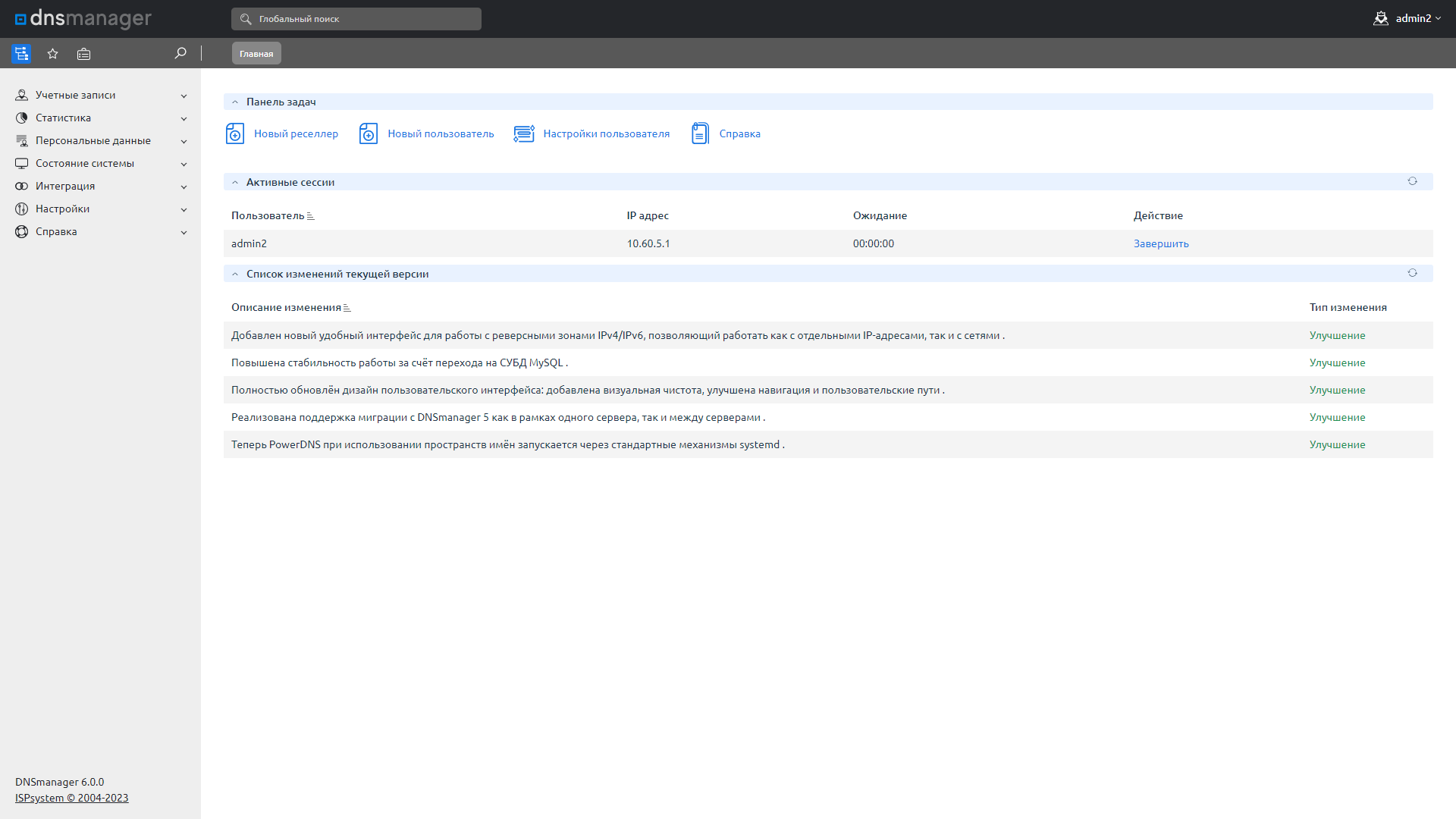Click the sidebar menu search magnifier icon

[180, 53]
